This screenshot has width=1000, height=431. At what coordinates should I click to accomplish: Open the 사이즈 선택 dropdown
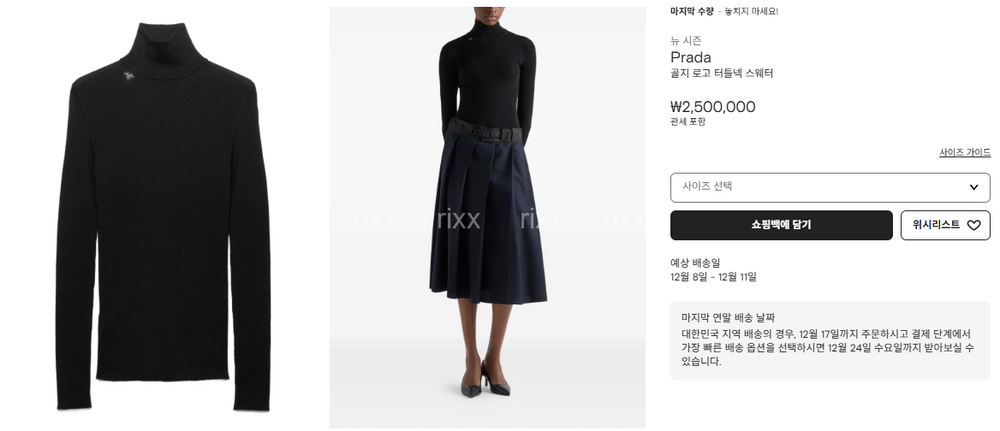(x=830, y=187)
